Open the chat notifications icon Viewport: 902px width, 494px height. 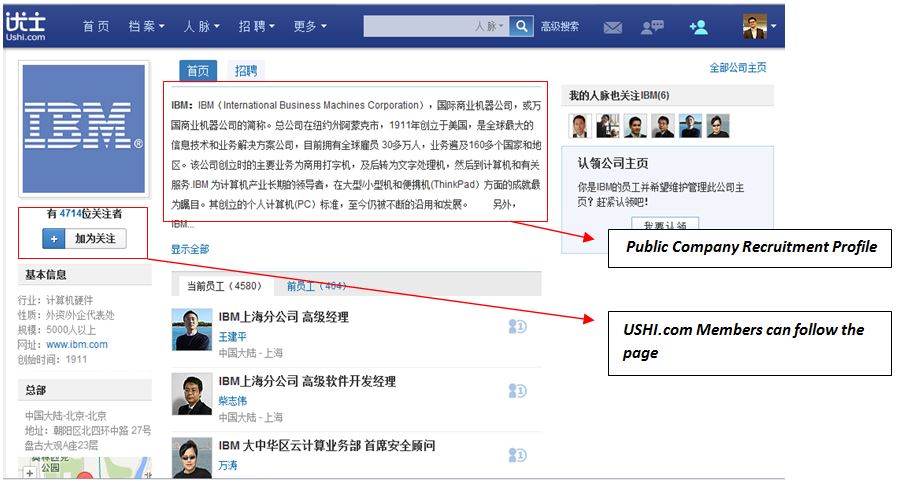pos(652,27)
